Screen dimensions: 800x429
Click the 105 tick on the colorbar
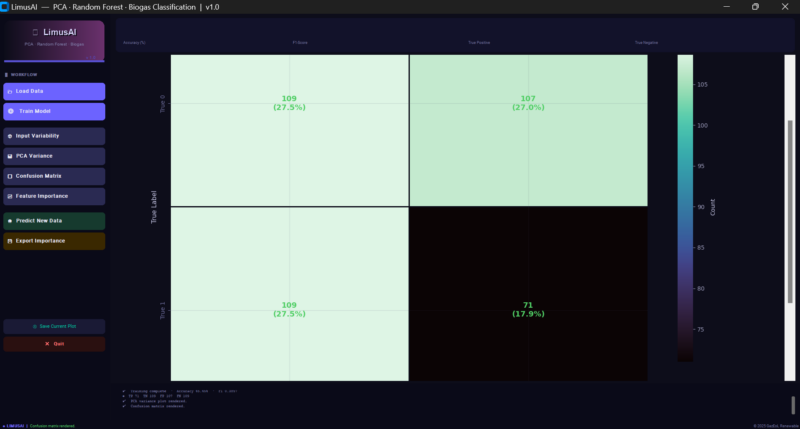pyautogui.click(x=702, y=85)
